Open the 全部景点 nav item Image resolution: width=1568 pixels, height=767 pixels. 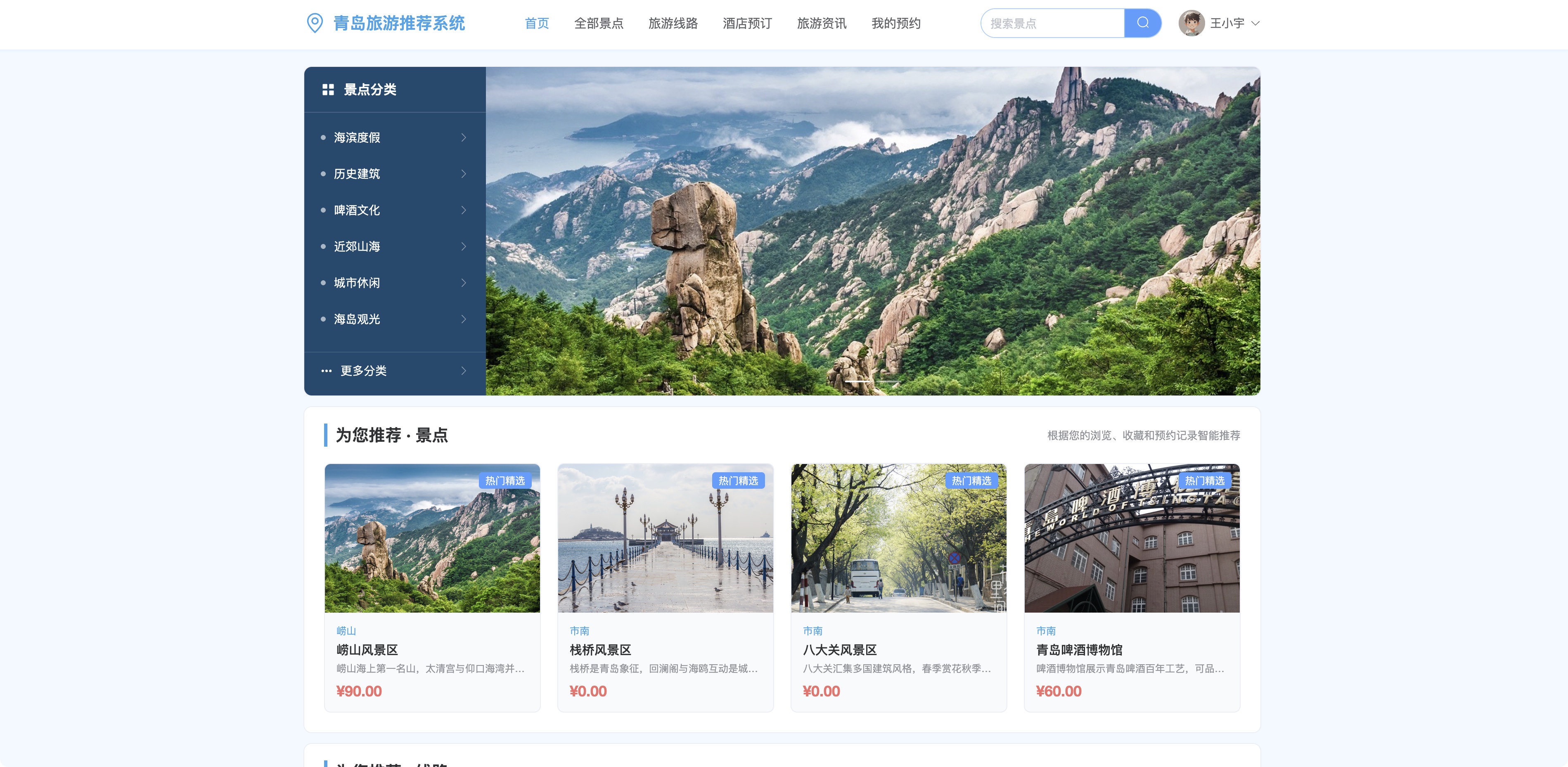click(x=599, y=23)
